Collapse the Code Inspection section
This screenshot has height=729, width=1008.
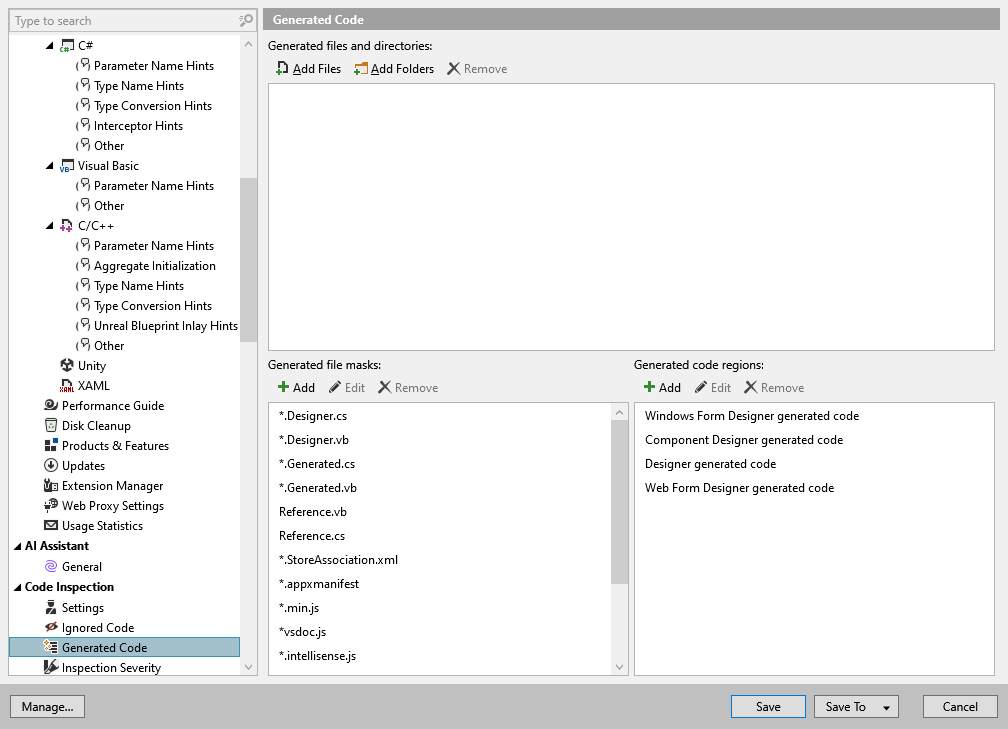18,587
